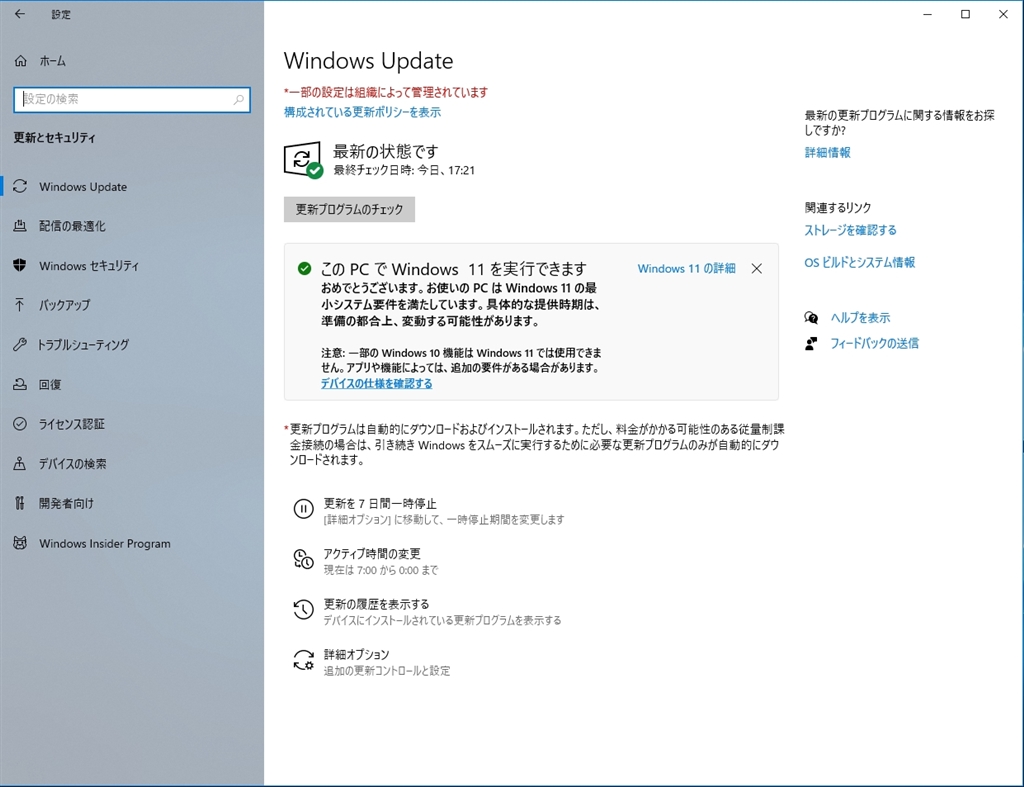
Task: Open ホーム in the sidebar
Action: coord(52,61)
